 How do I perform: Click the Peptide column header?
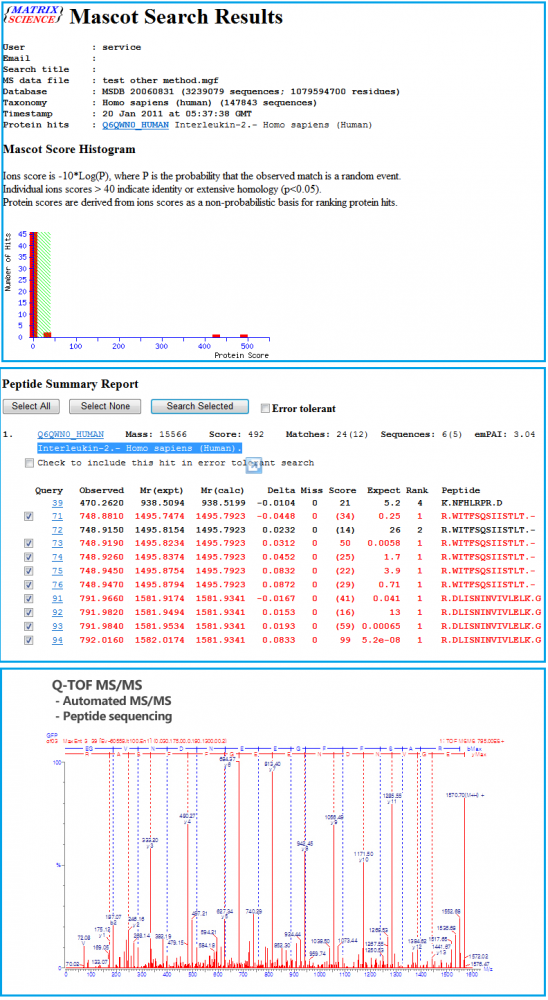pyautogui.click(x=460, y=490)
